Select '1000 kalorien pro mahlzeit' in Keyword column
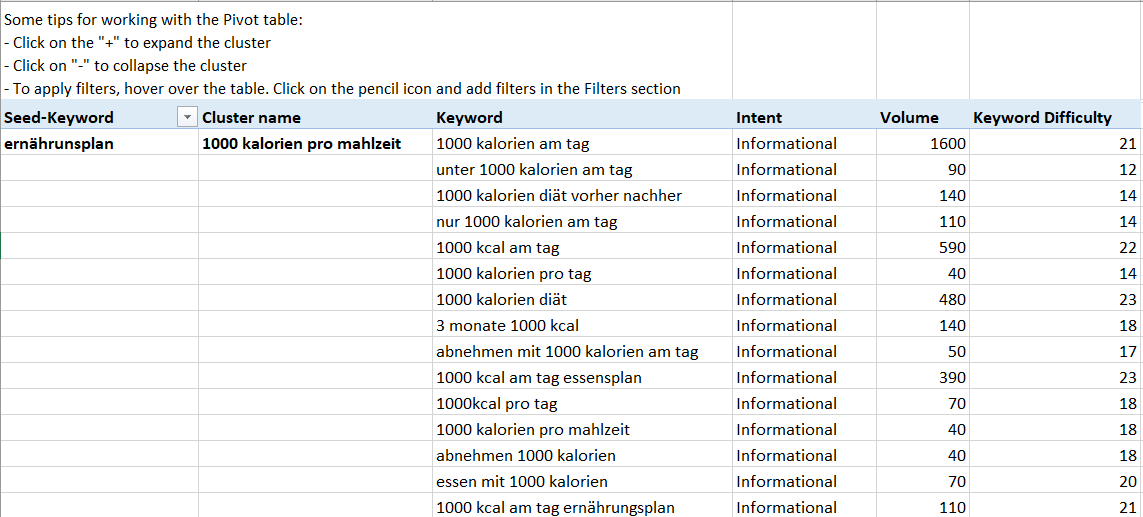 click(582, 430)
